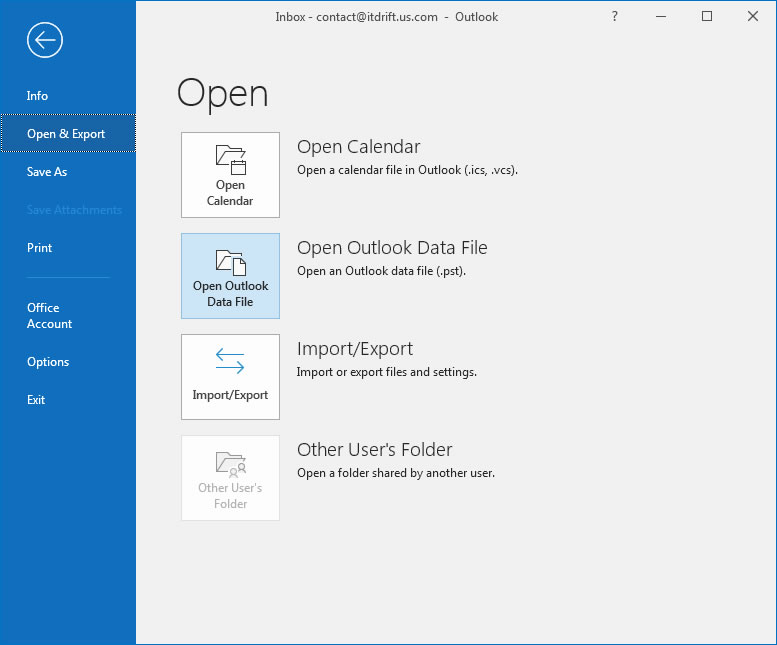Click the 'Open Calendar' heading text
Viewport: 777px width, 645px height.
tap(358, 147)
